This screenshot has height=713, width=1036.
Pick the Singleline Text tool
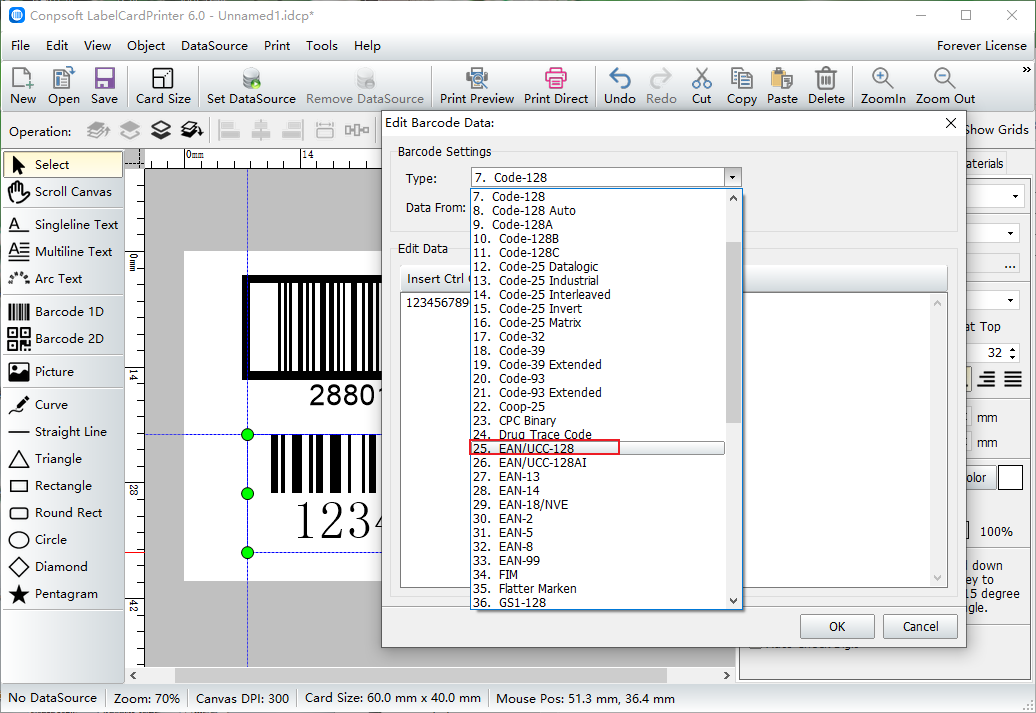click(x=63, y=225)
